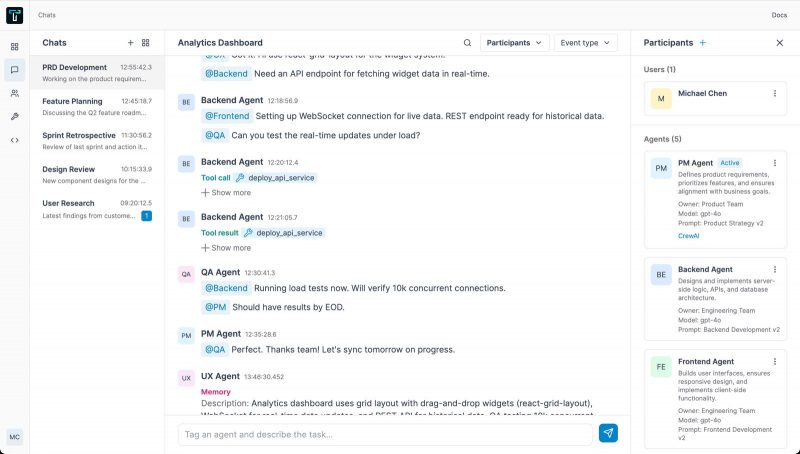Open the users icon in left sidebar
This screenshot has width=800, height=454.
point(14,93)
